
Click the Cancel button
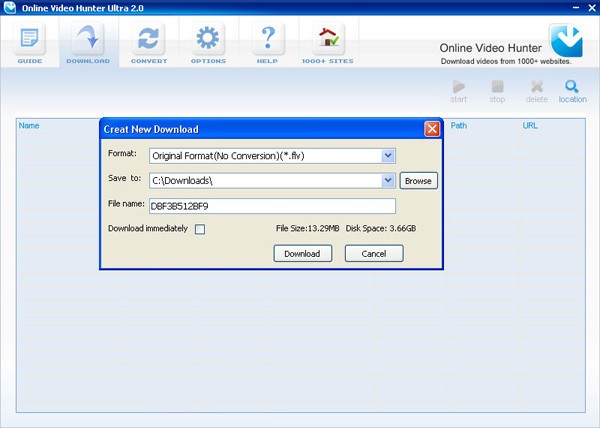374,254
